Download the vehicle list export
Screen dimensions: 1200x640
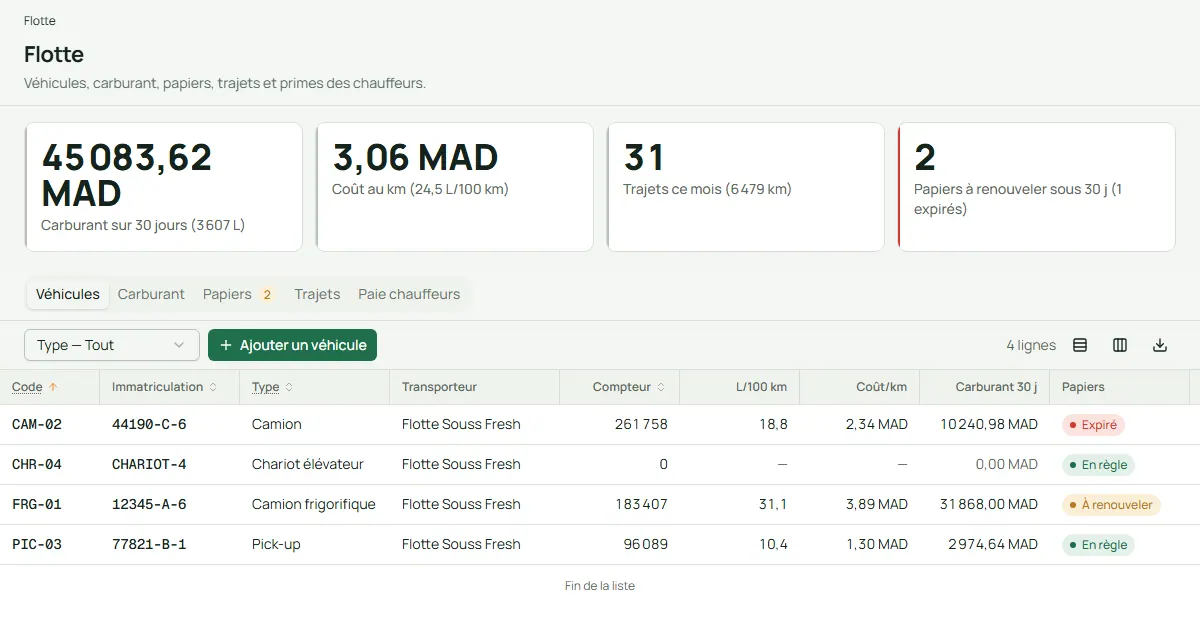coord(1160,345)
